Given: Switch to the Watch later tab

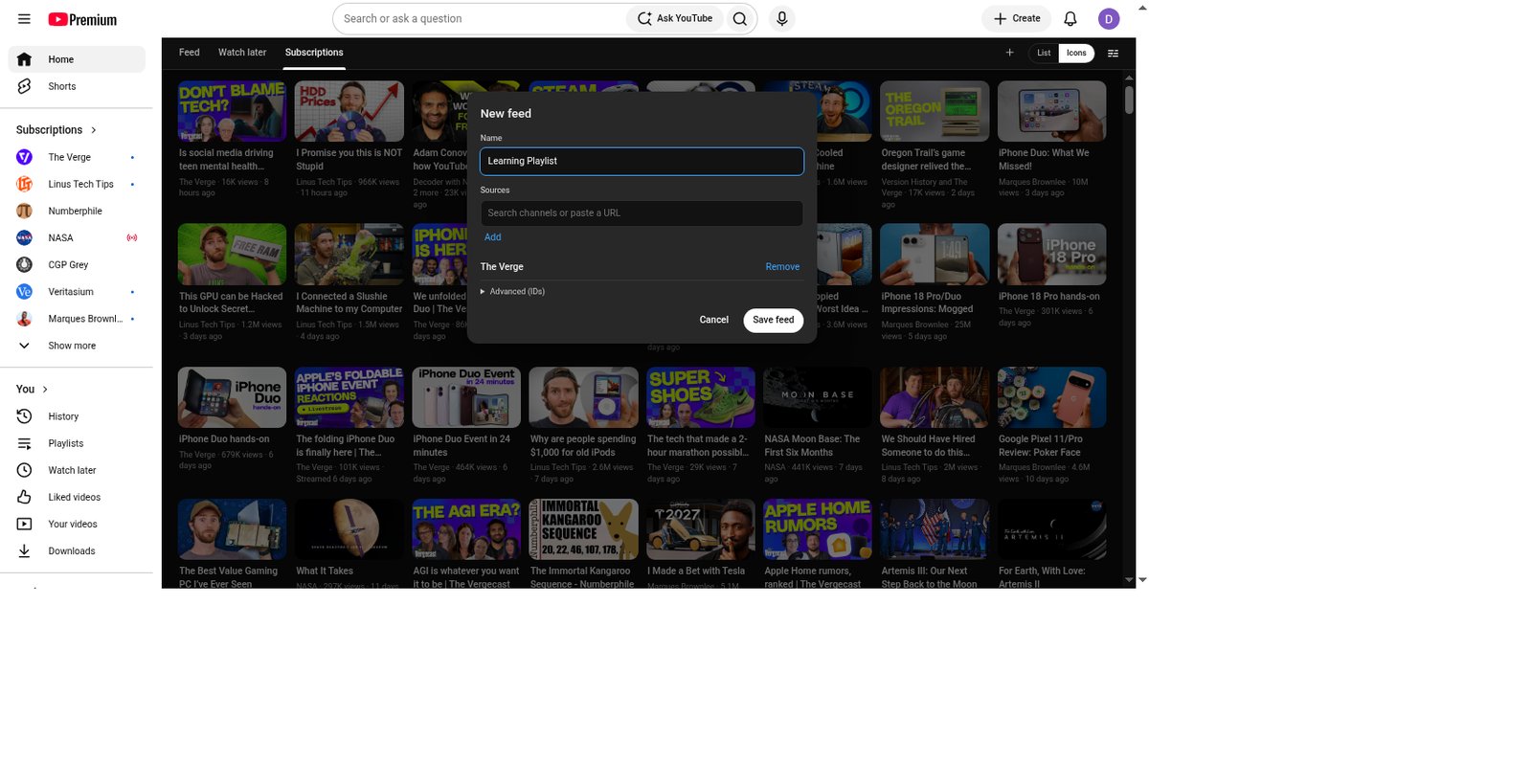Looking at the screenshot, I should coord(242,53).
